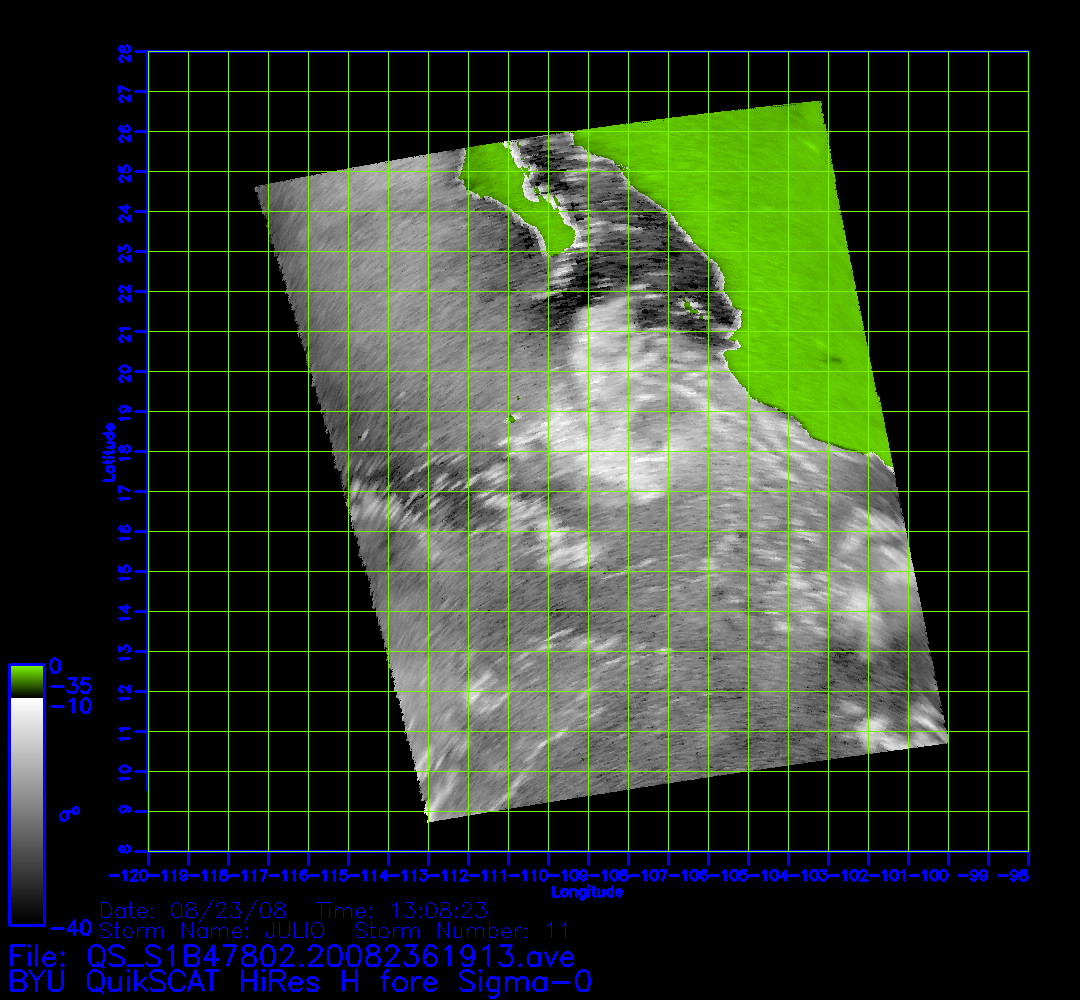Click the grayscale sigma-0 color bar

point(26,810)
